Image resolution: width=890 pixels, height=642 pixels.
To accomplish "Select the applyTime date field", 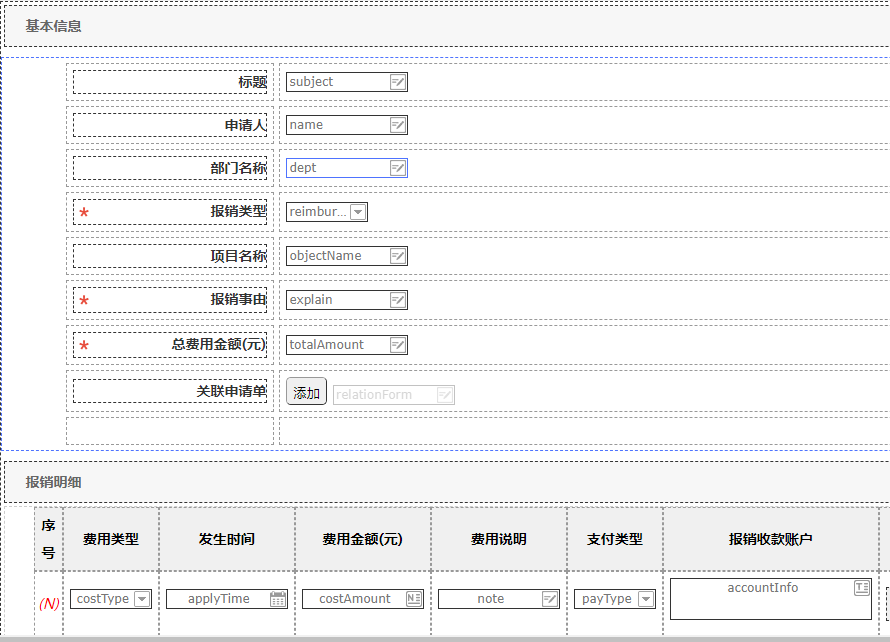I will [x=227, y=599].
